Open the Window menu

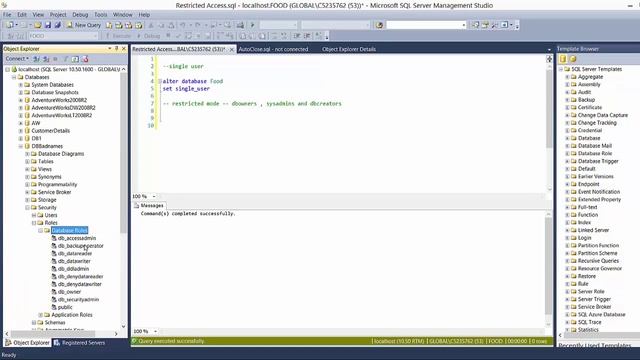(x=122, y=15)
